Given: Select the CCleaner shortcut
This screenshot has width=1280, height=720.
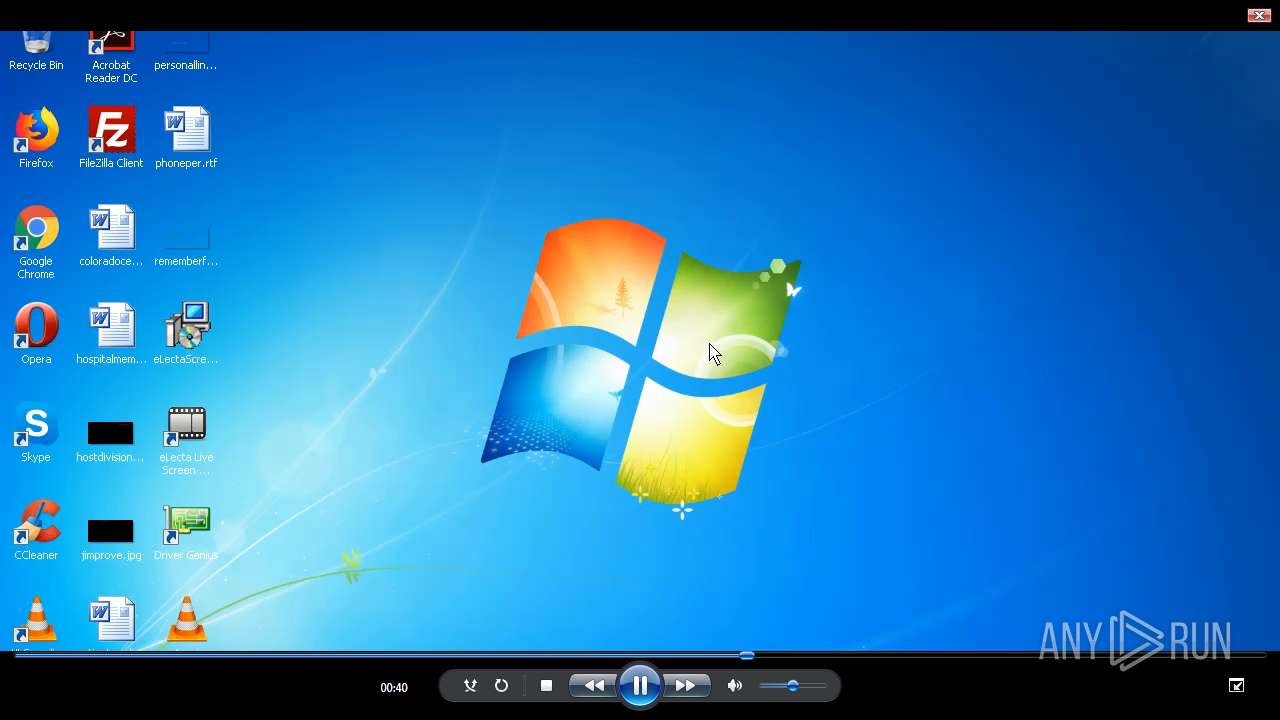Looking at the screenshot, I should (x=36, y=530).
